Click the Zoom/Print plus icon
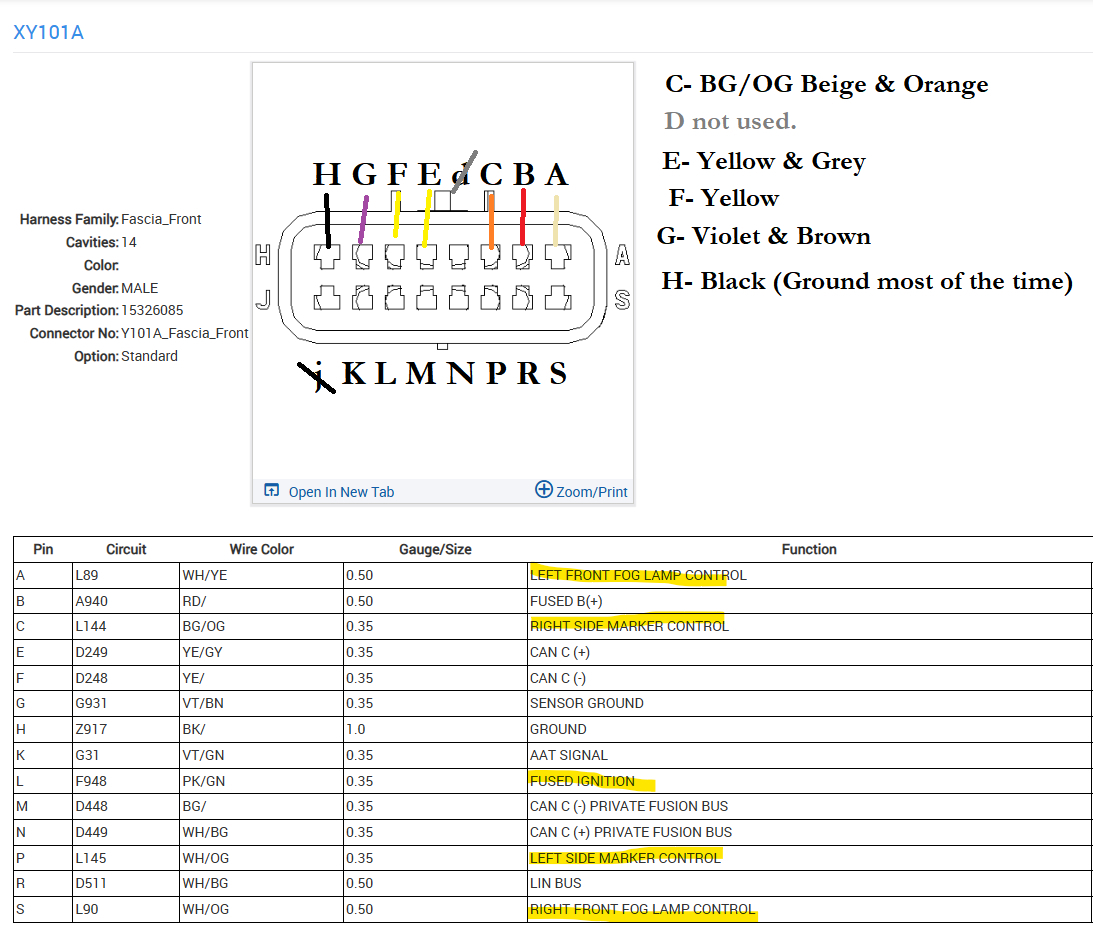This screenshot has width=1093, height=925. [x=544, y=490]
